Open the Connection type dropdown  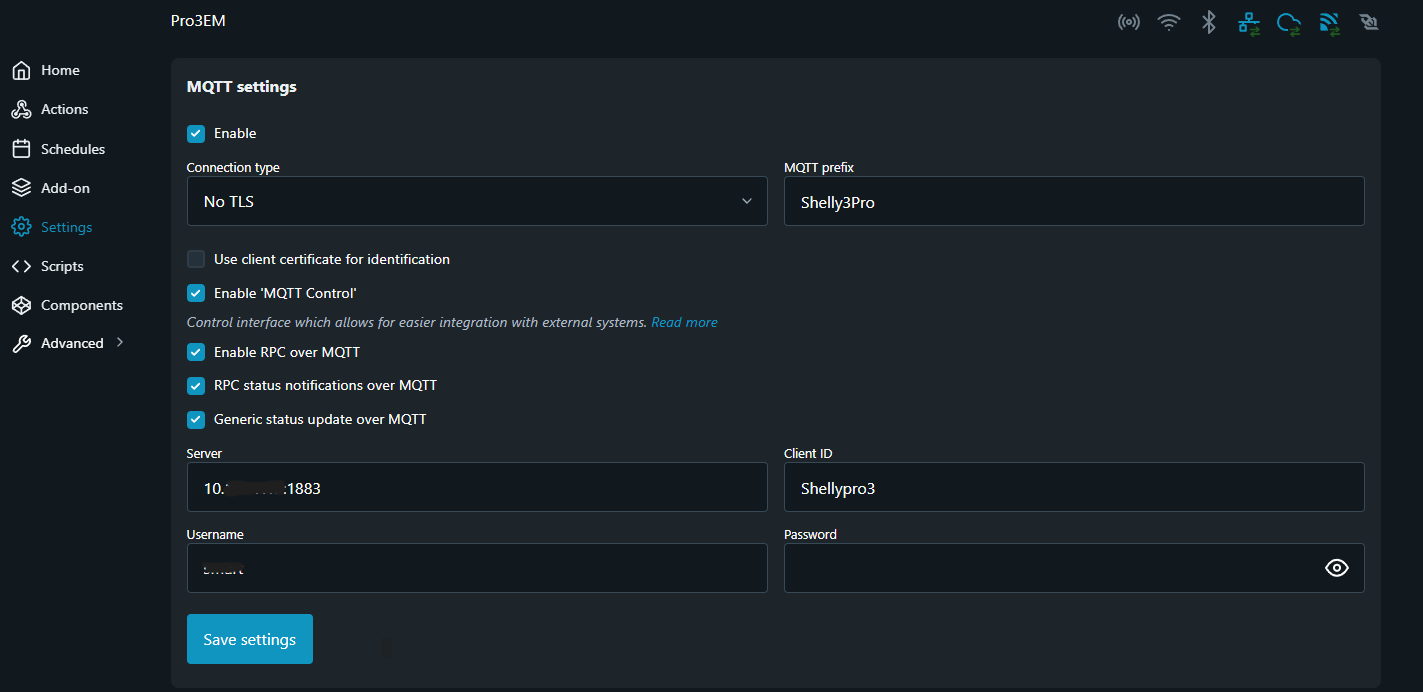[477, 201]
